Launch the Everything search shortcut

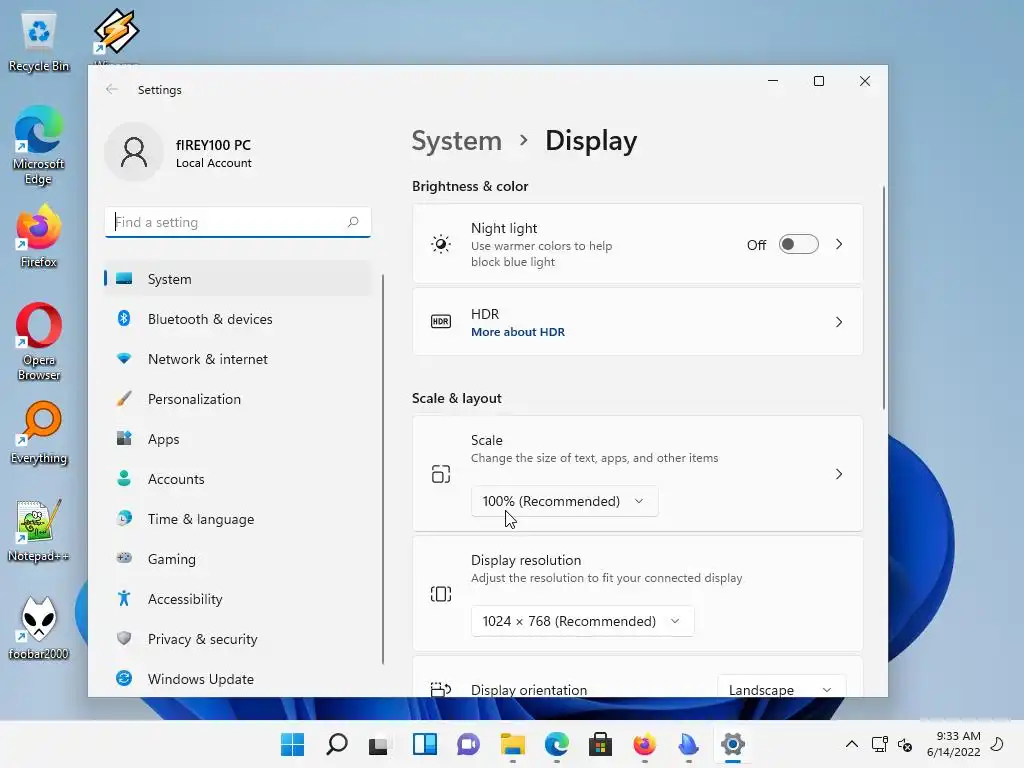click(39, 433)
